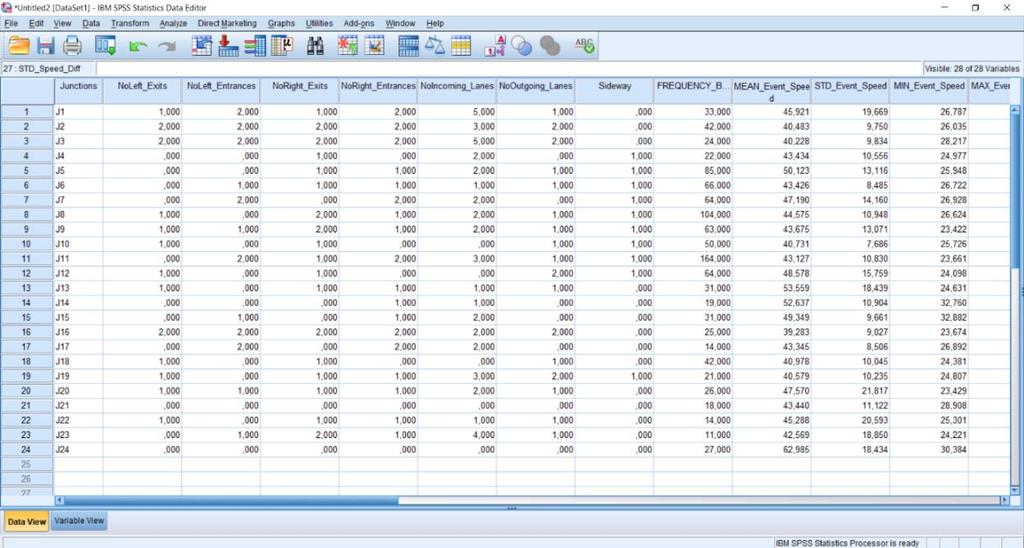The image size is (1024, 548).
Task: Click the junction cell J22
Action: [78, 420]
